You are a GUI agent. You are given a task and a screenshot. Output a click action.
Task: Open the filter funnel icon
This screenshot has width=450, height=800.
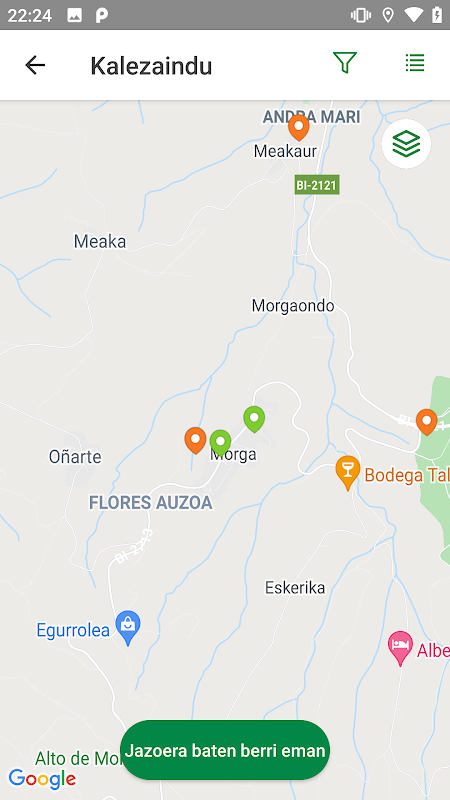pos(345,63)
